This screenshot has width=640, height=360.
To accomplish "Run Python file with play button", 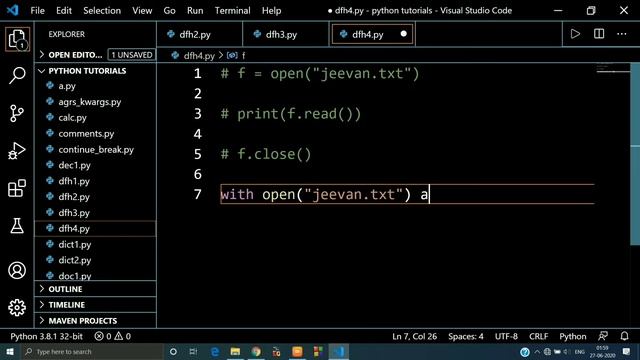I will (575, 34).
